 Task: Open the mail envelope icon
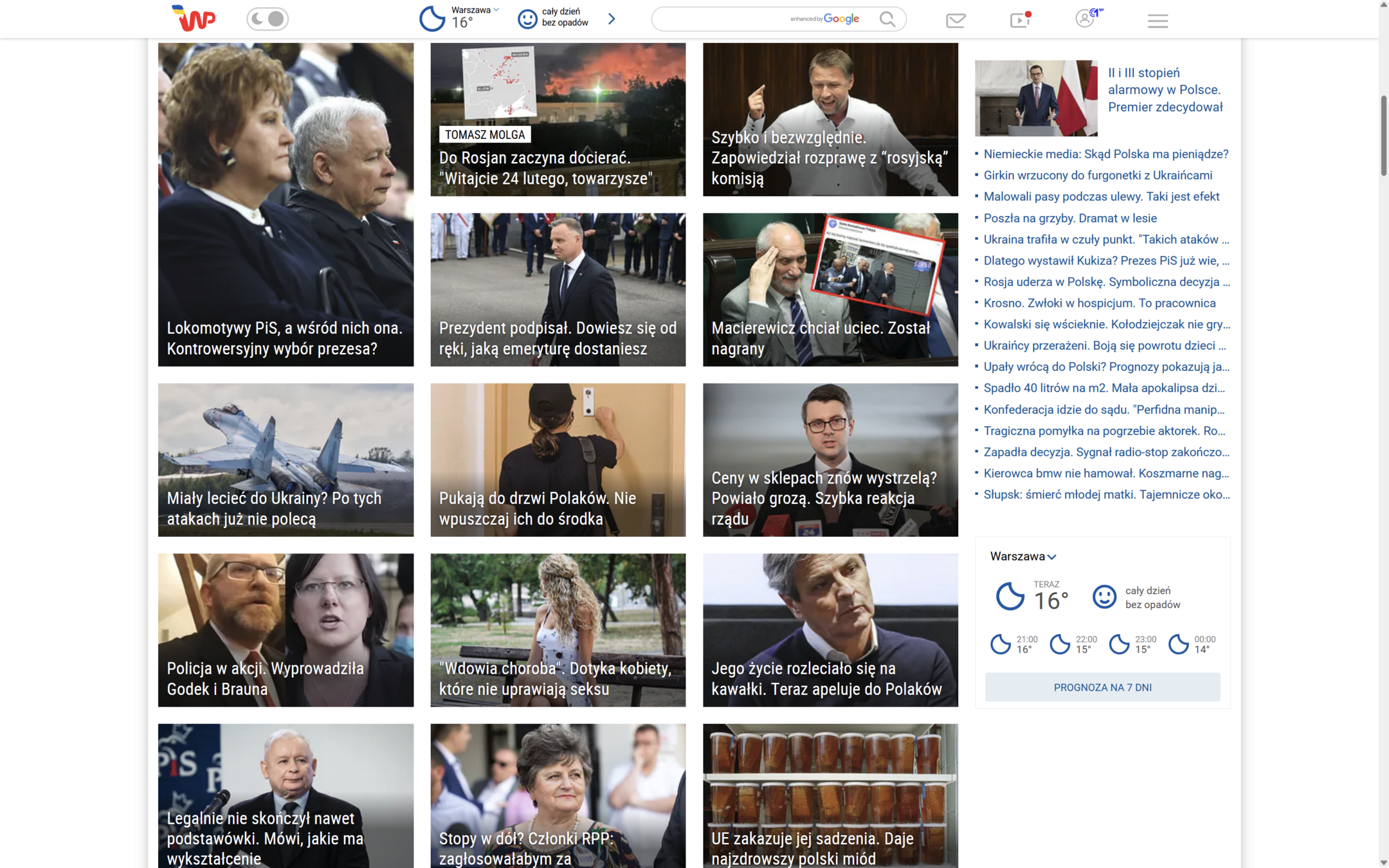coord(956,21)
